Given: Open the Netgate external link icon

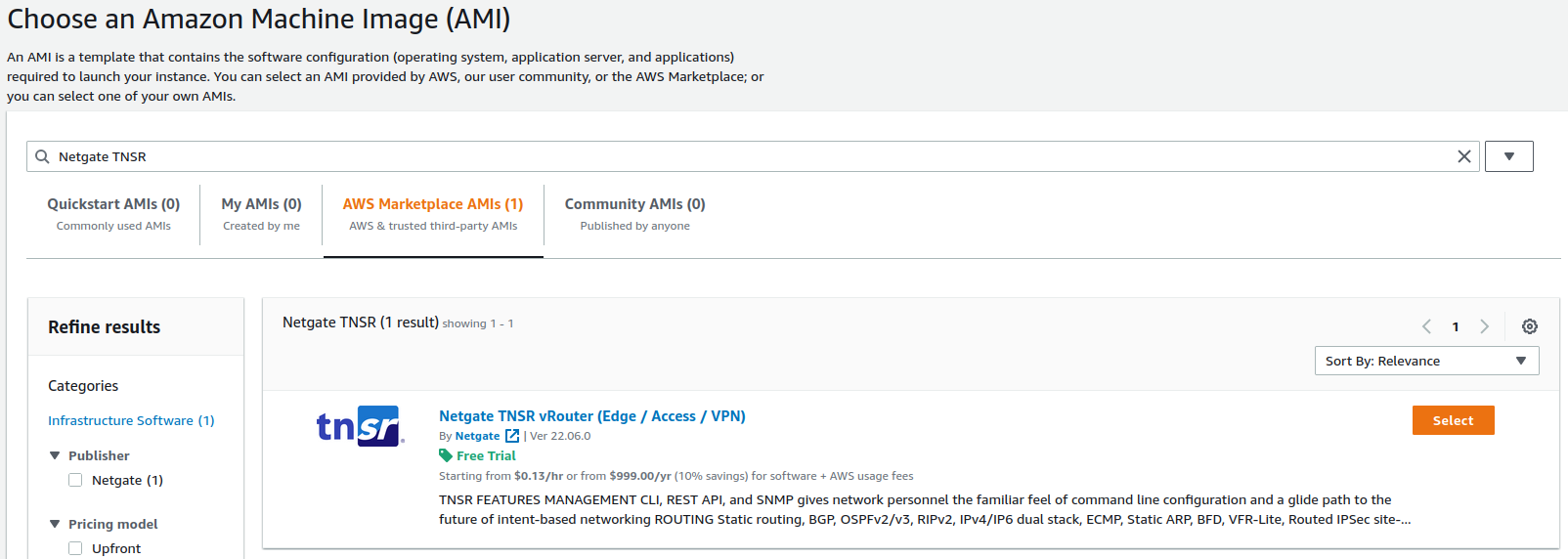Looking at the screenshot, I should (x=512, y=436).
